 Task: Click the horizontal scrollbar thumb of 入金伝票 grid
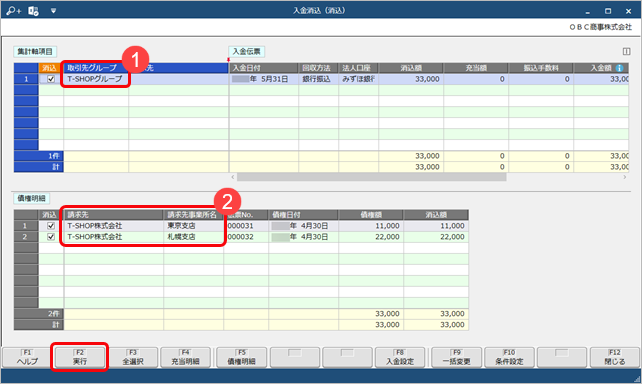pyautogui.click(x=371, y=177)
